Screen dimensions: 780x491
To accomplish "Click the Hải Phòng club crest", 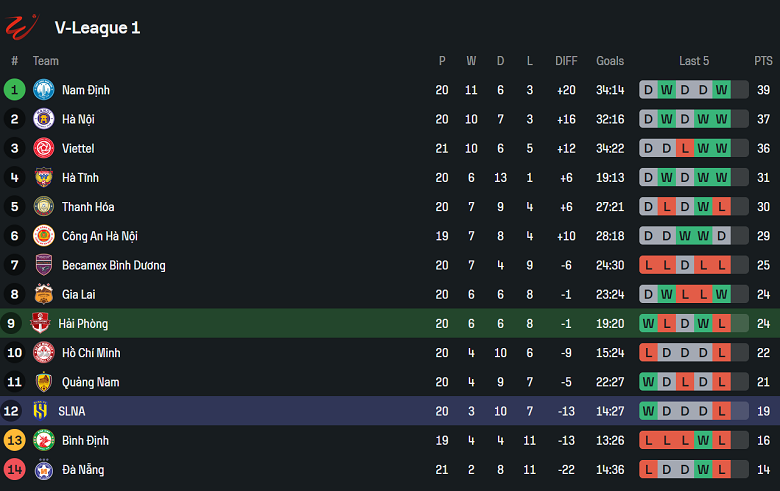I will coord(41,323).
